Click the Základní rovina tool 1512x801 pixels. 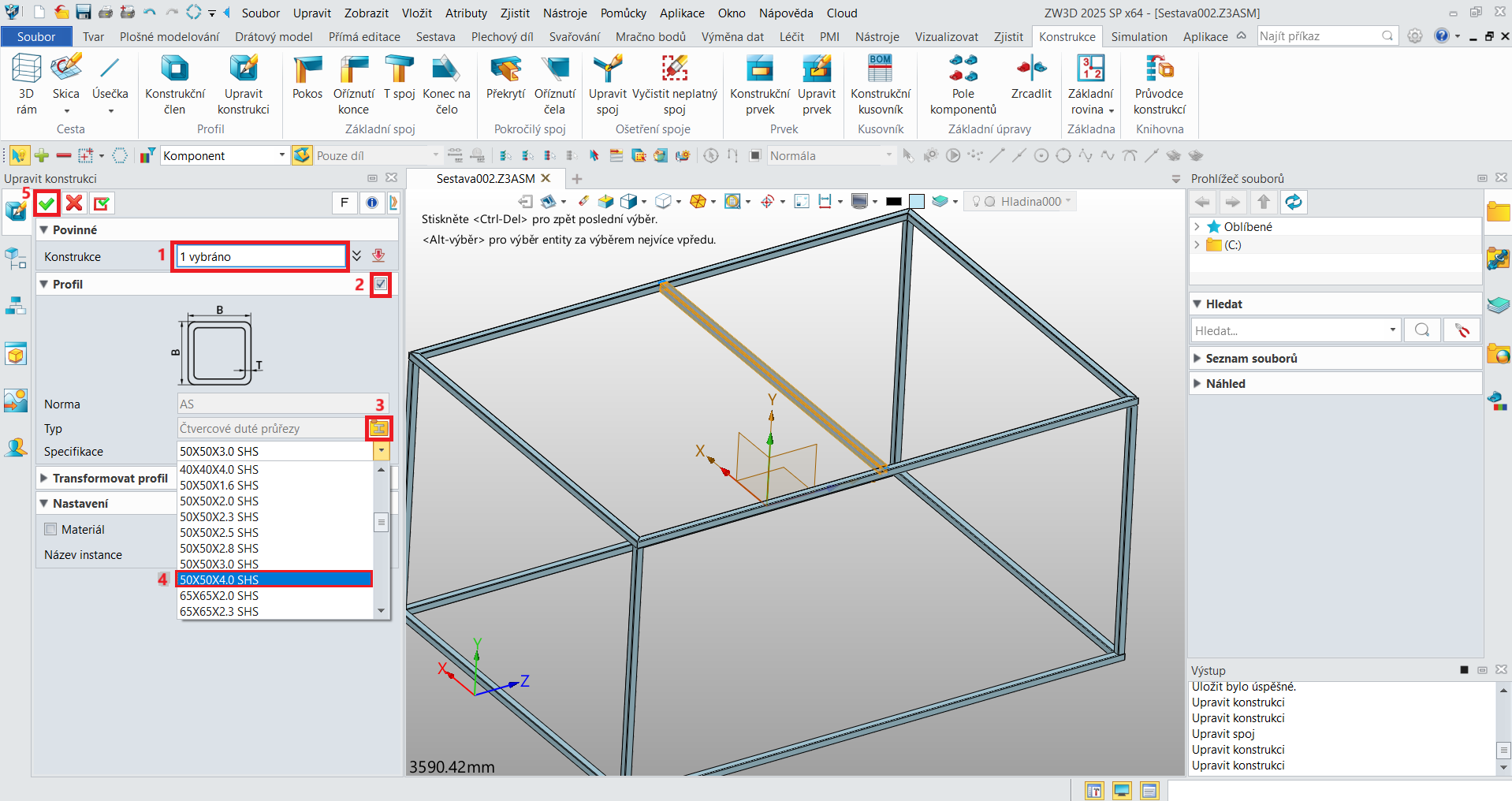[1091, 84]
